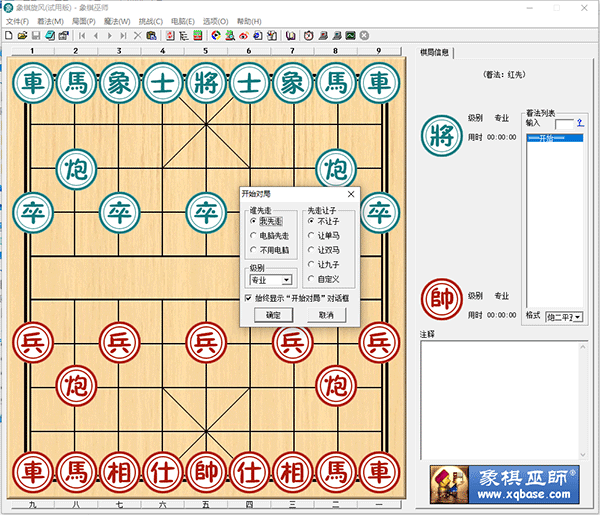Click black 炮 cannon on file 2
The width and height of the screenshot is (600, 515).
(76, 169)
